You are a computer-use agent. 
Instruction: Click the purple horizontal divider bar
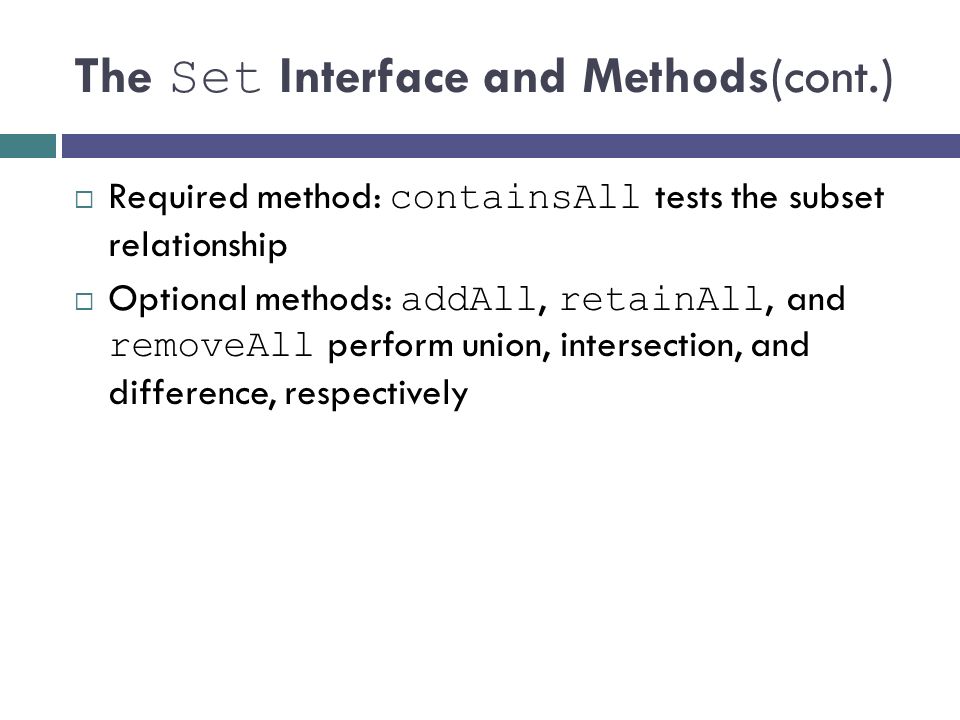coord(511,146)
